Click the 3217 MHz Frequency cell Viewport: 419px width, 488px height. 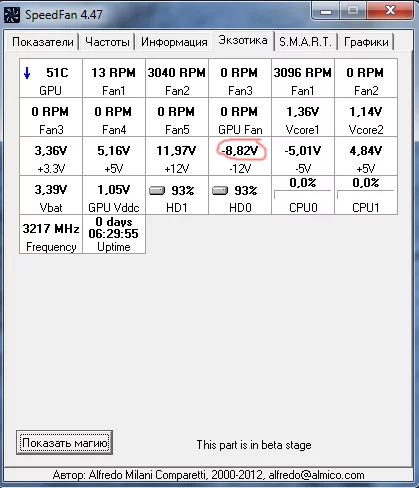point(51,234)
